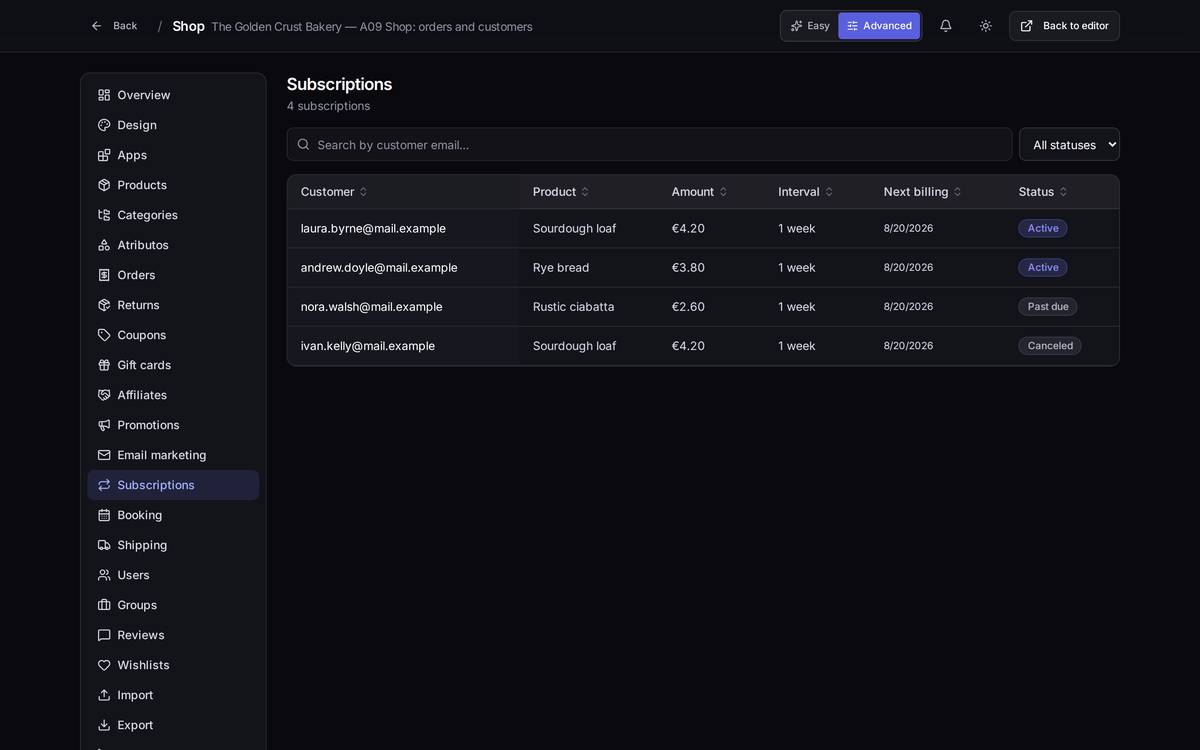Click the Email marketing envelope icon
This screenshot has height=750, width=1200.
[104, 455]
